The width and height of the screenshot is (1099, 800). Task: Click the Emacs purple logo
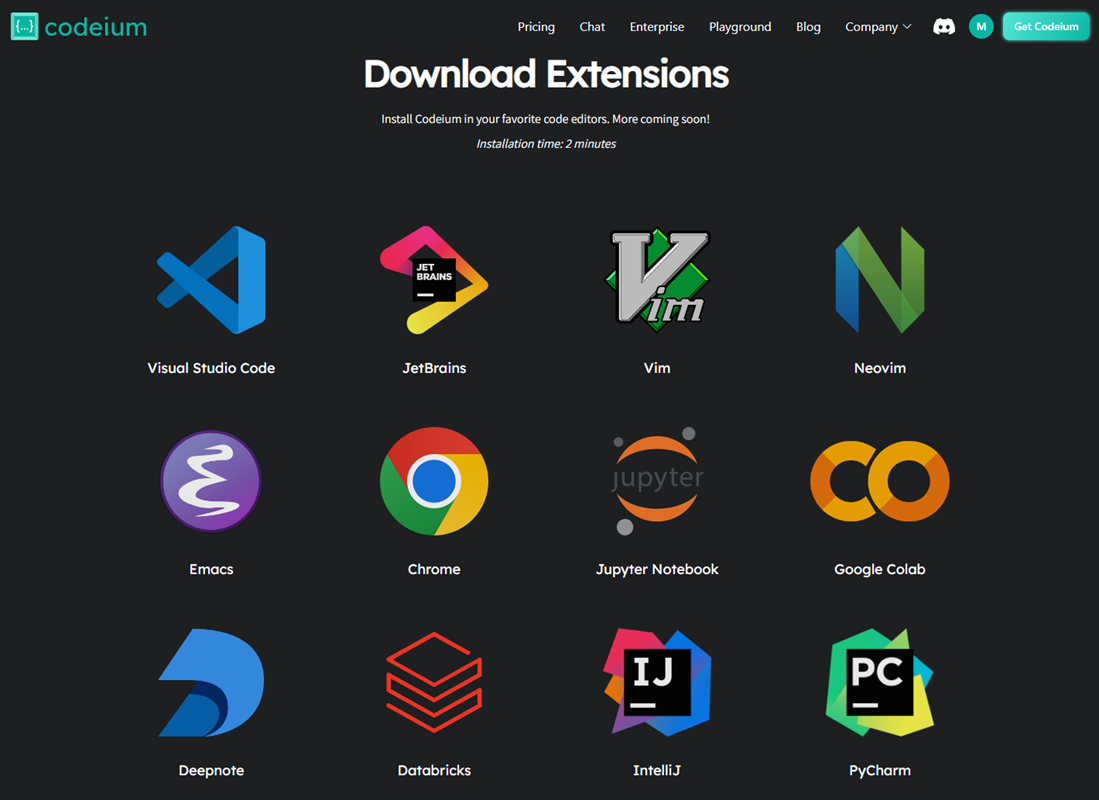[211, 481]
